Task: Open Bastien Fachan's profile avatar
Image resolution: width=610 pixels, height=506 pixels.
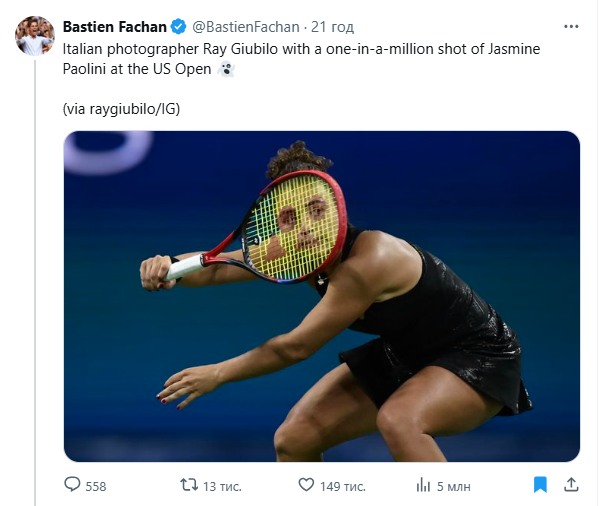Action: pyautogui.click(x=33, y=35)
